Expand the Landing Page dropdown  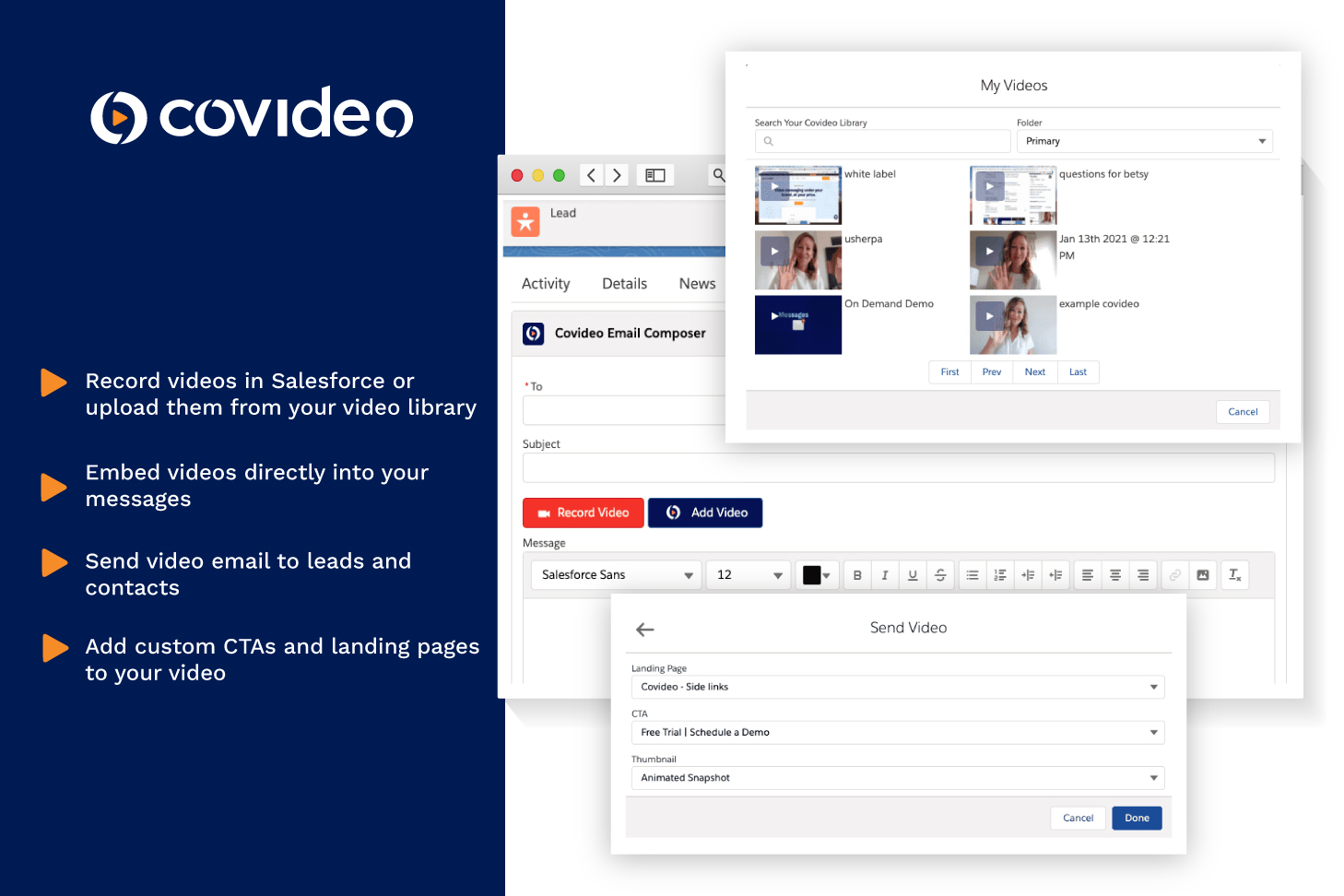tap(897, 687)
